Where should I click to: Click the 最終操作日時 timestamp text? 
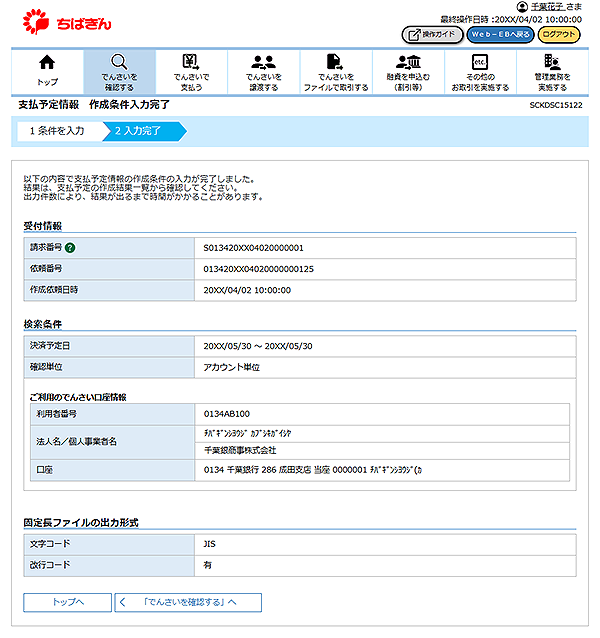coord(511,20)
